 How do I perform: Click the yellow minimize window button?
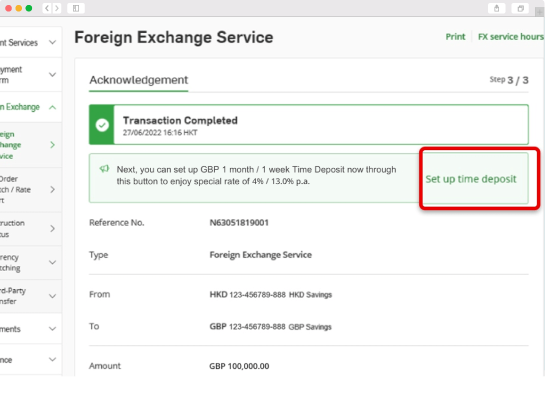coord(19,8)
